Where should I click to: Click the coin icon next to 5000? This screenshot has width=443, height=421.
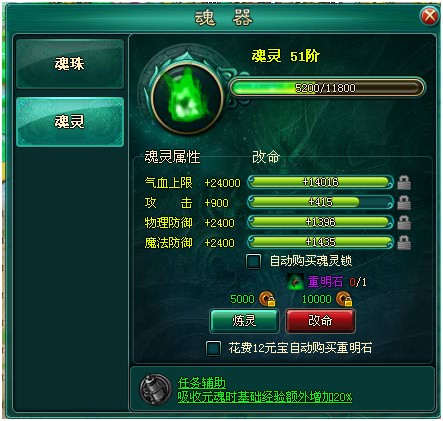point(267,299)
